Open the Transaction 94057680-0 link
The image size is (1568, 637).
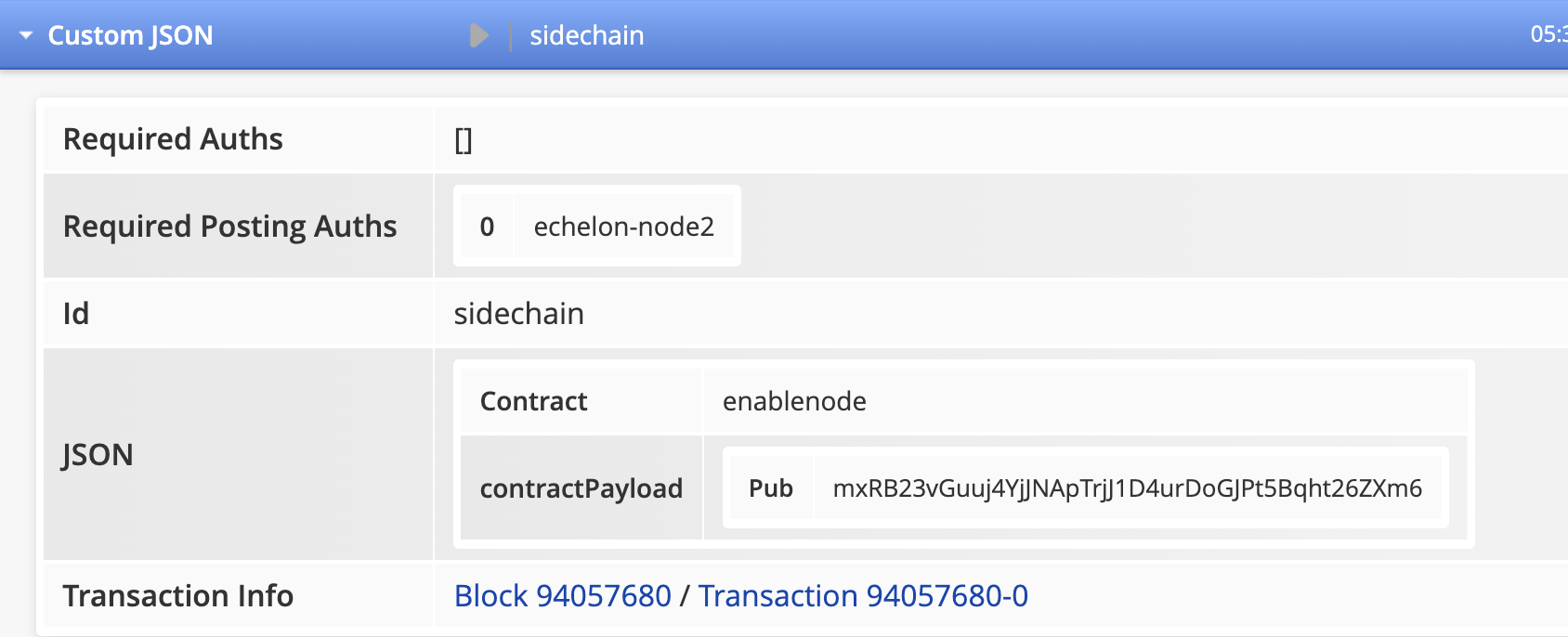click(863, 595)
